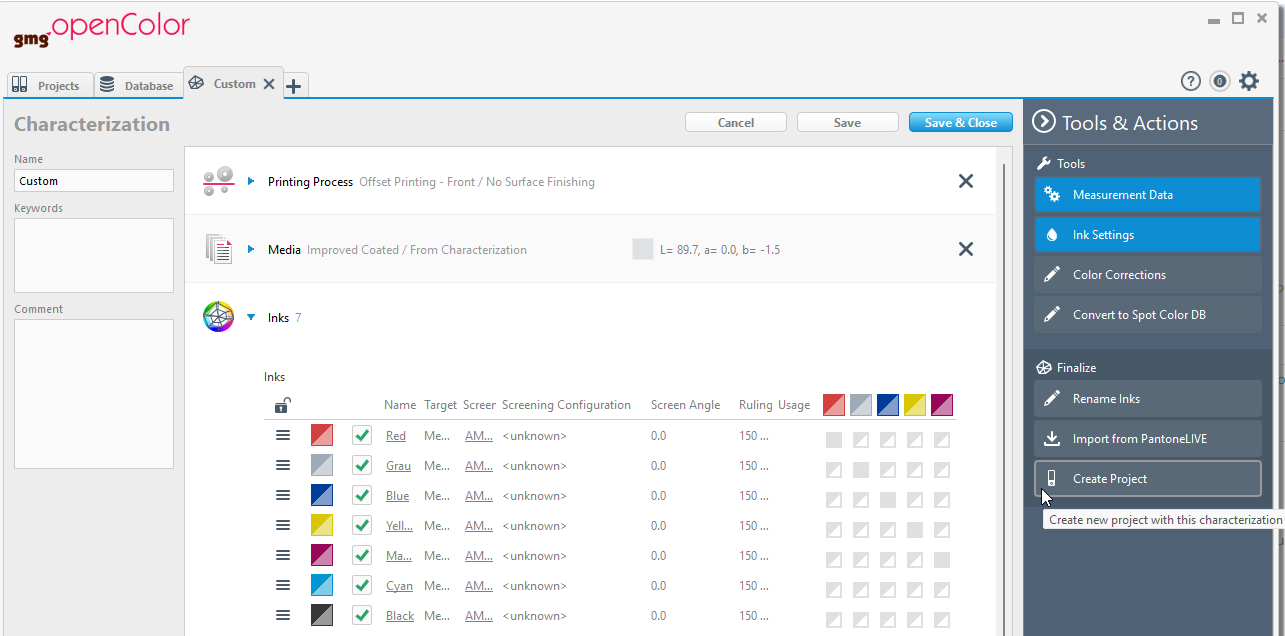Image resolution: width=1285 pixels, height=636 pixels.
Task: Open the help question mark icon
Action: pyautogui.click(x=1190, y=81)
